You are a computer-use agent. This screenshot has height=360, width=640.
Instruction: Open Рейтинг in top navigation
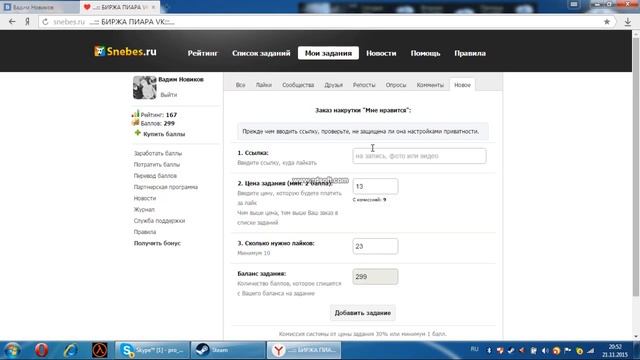(x=202, y=53)
